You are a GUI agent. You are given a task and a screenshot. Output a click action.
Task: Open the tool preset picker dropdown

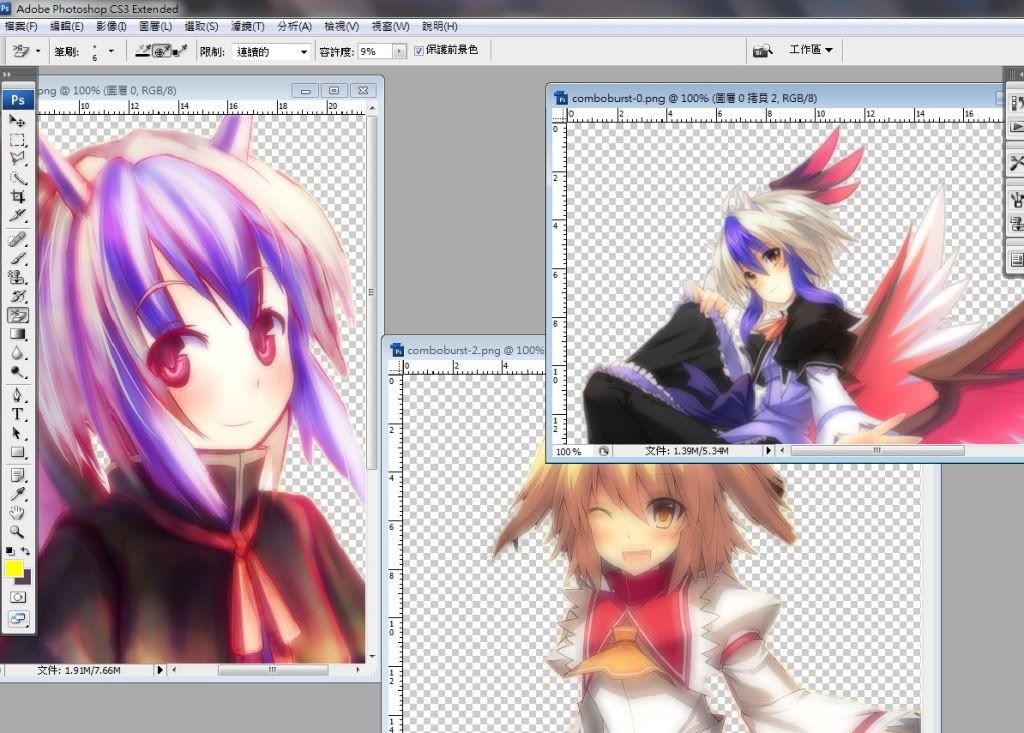coord(38,50)
